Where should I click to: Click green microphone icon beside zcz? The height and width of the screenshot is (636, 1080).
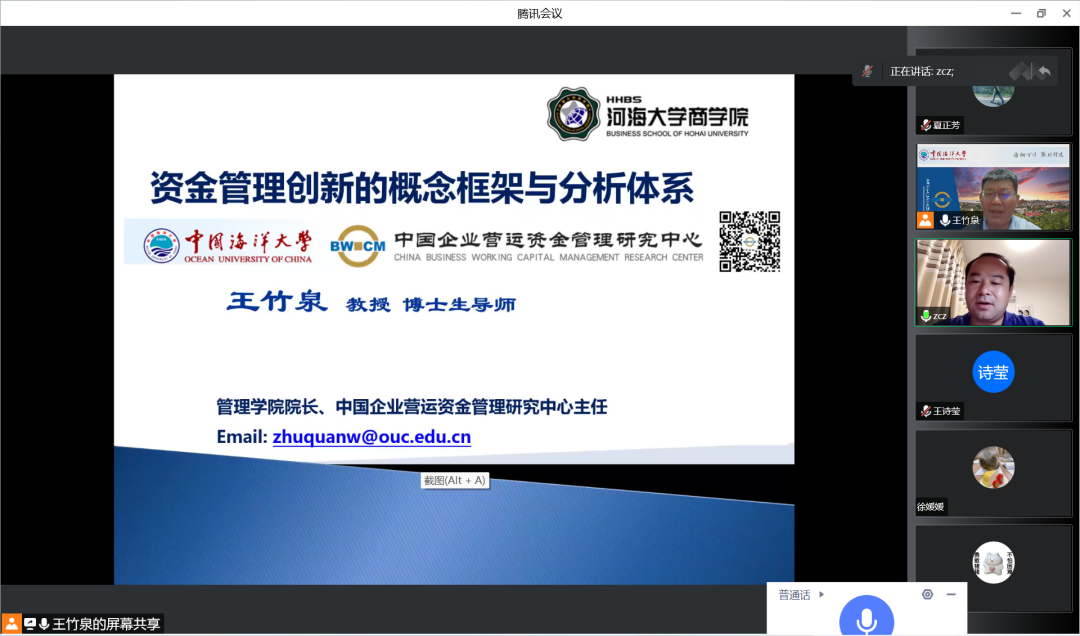(926, 316)
